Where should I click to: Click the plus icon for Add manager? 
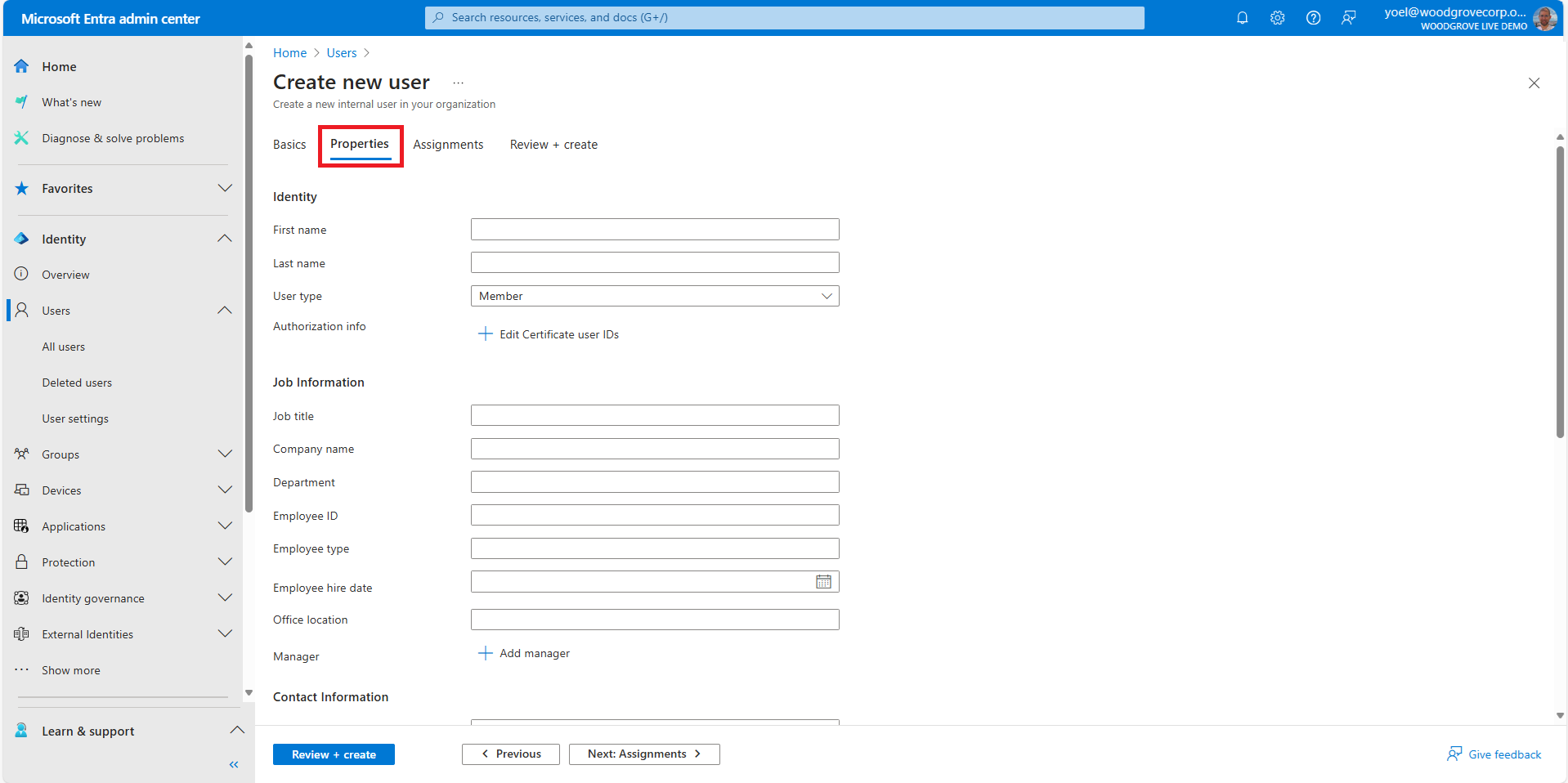pos(486,653)
